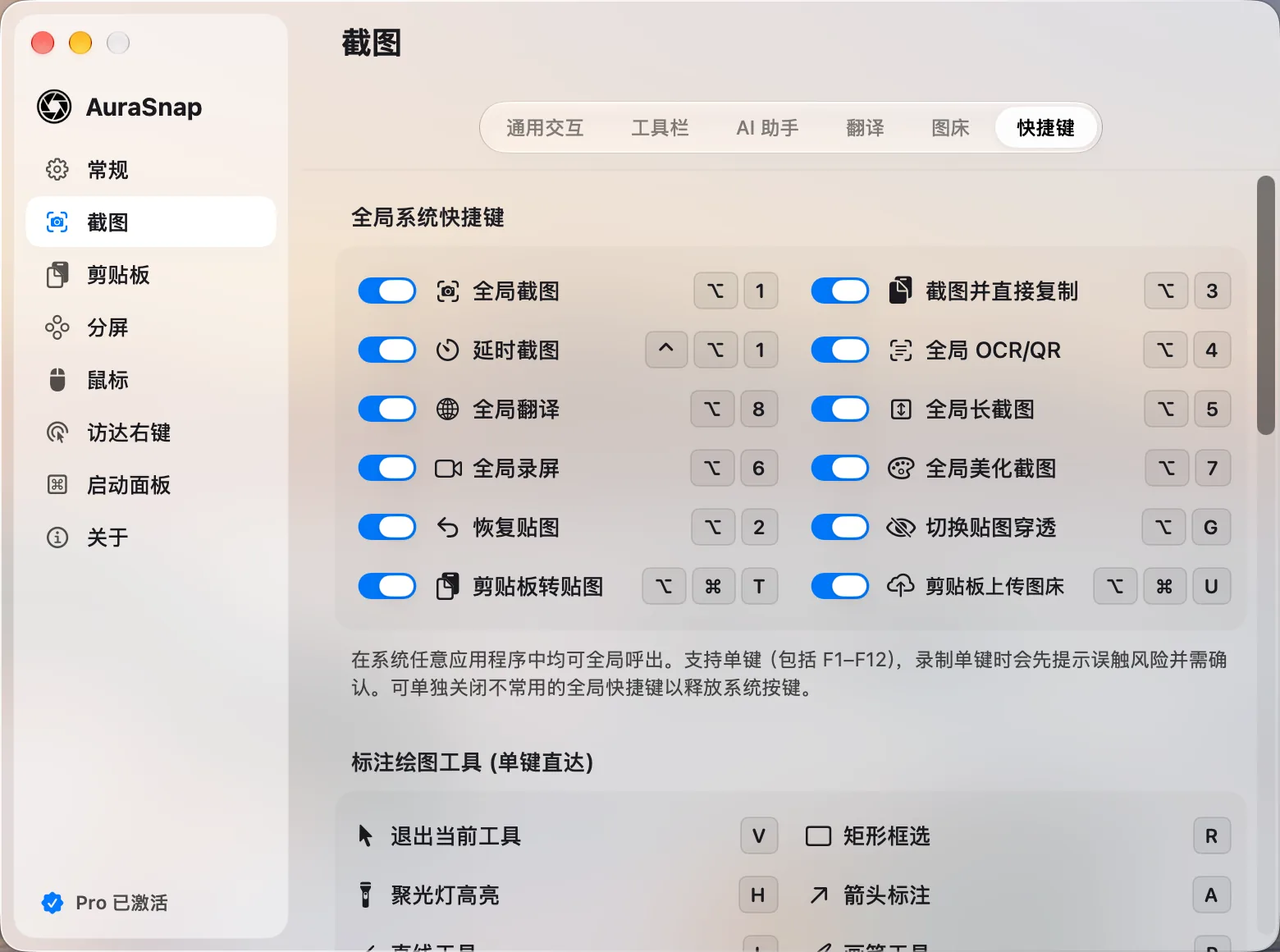Viewport: 1280px width, 952px height.
Task: Open the AI 助手 tab
Action: (x=767, y=128)
